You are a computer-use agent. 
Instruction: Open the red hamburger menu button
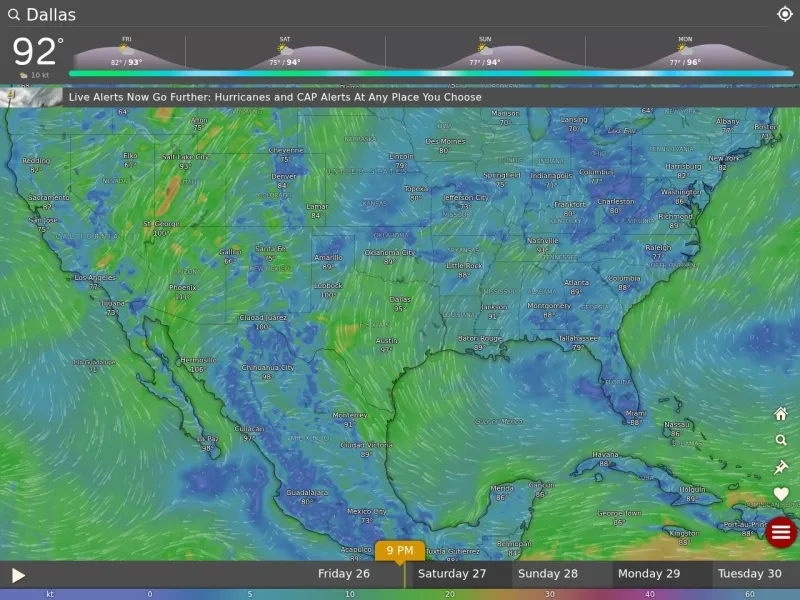pyautogui.click(x=781, y=533)
